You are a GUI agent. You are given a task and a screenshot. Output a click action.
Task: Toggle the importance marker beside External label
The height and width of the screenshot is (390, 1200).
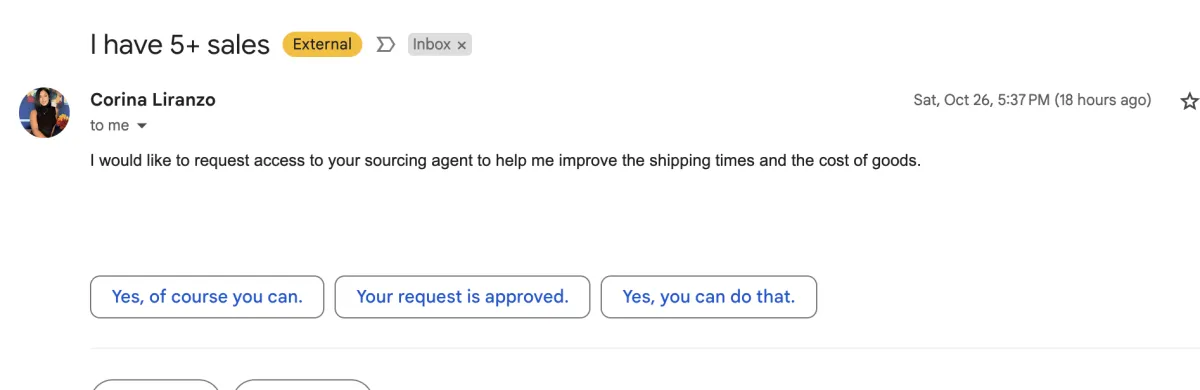(385, 45)
